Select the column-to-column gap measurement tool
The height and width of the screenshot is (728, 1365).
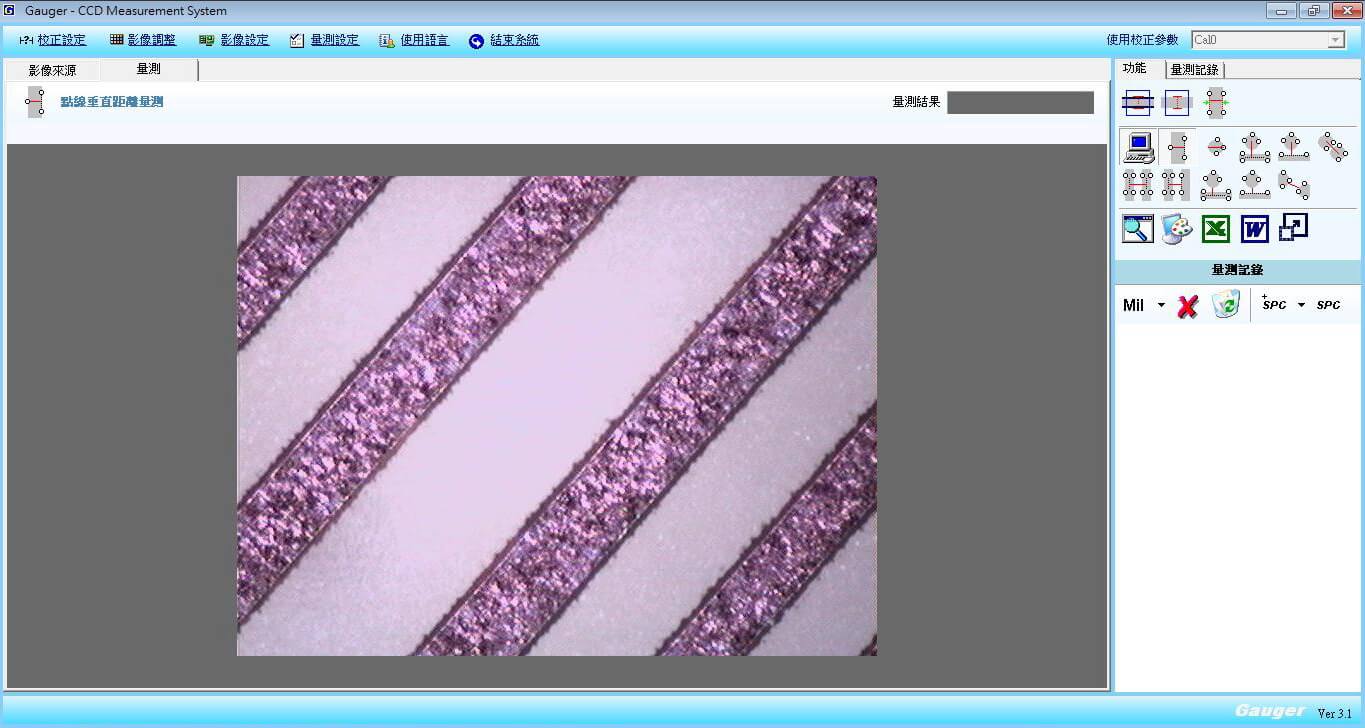1176,185
